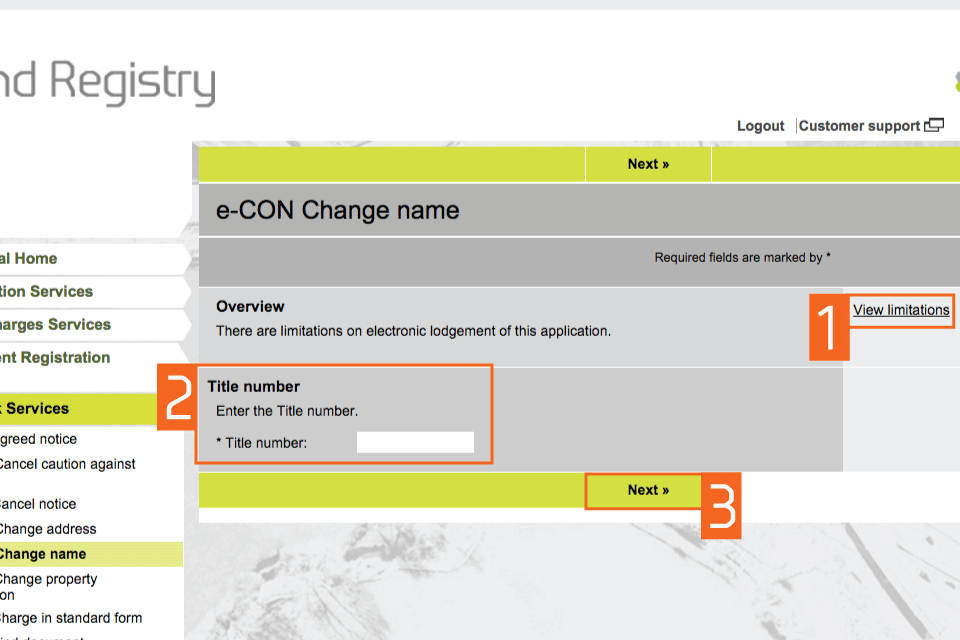Choose 'Cancel caution against' in the sidebar
This screenshot has height=640, width=960.
tap(66, 464)
